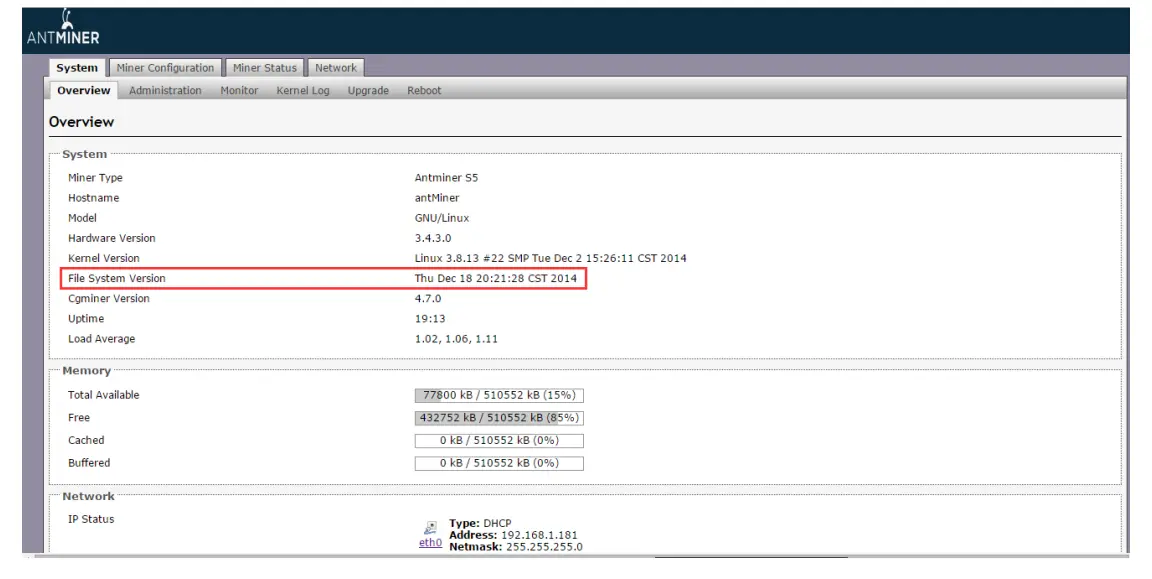Switch to the Upgrade page

pyautogui.click(x=368, y=90)
